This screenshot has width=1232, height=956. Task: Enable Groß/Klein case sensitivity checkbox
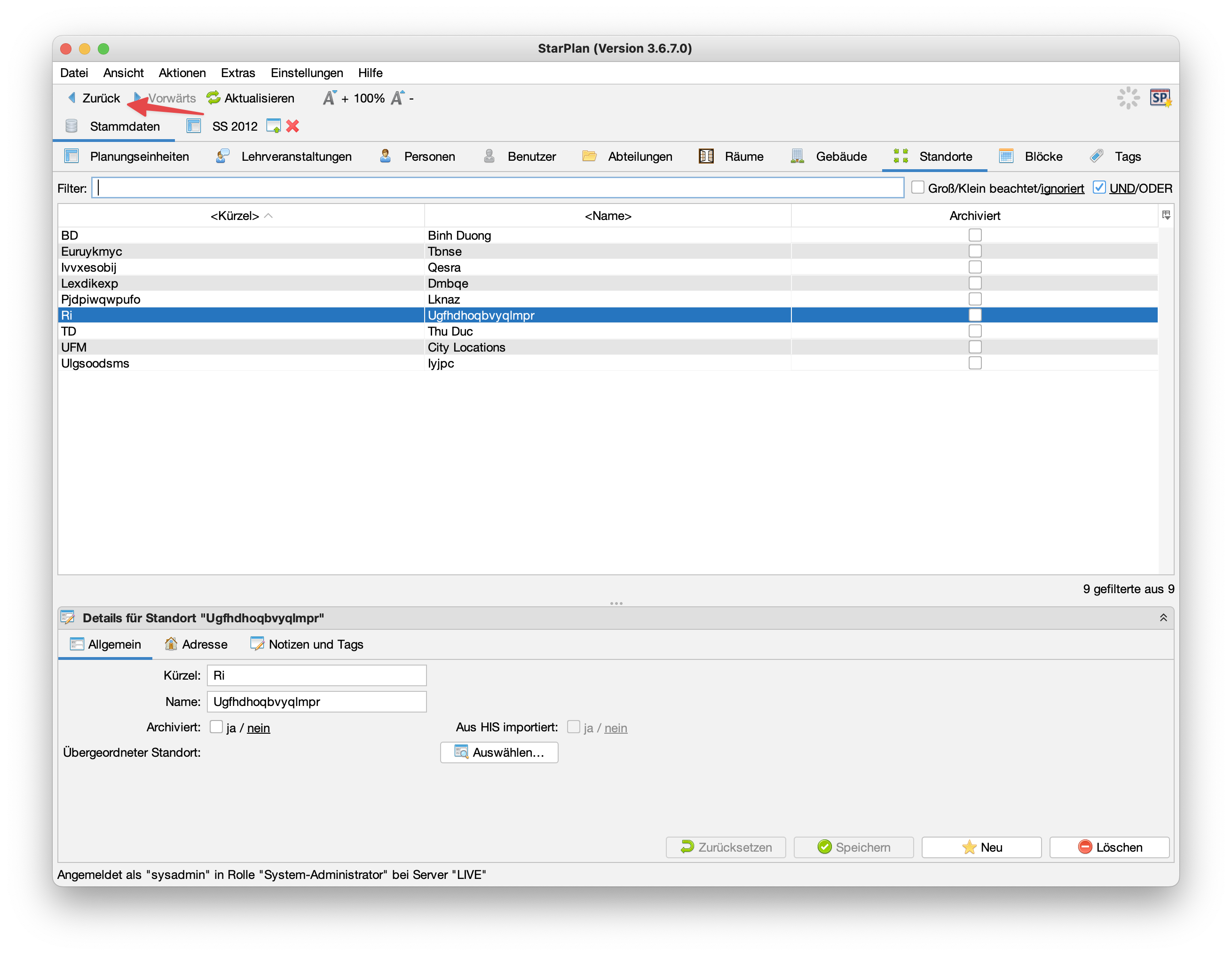(x=918, y=188)
